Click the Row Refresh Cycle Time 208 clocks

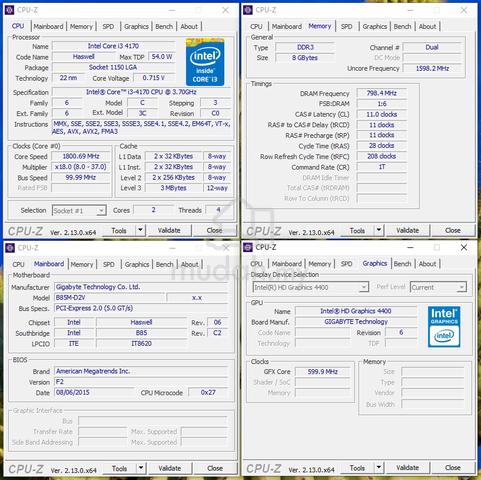click(x=382, y=156)
